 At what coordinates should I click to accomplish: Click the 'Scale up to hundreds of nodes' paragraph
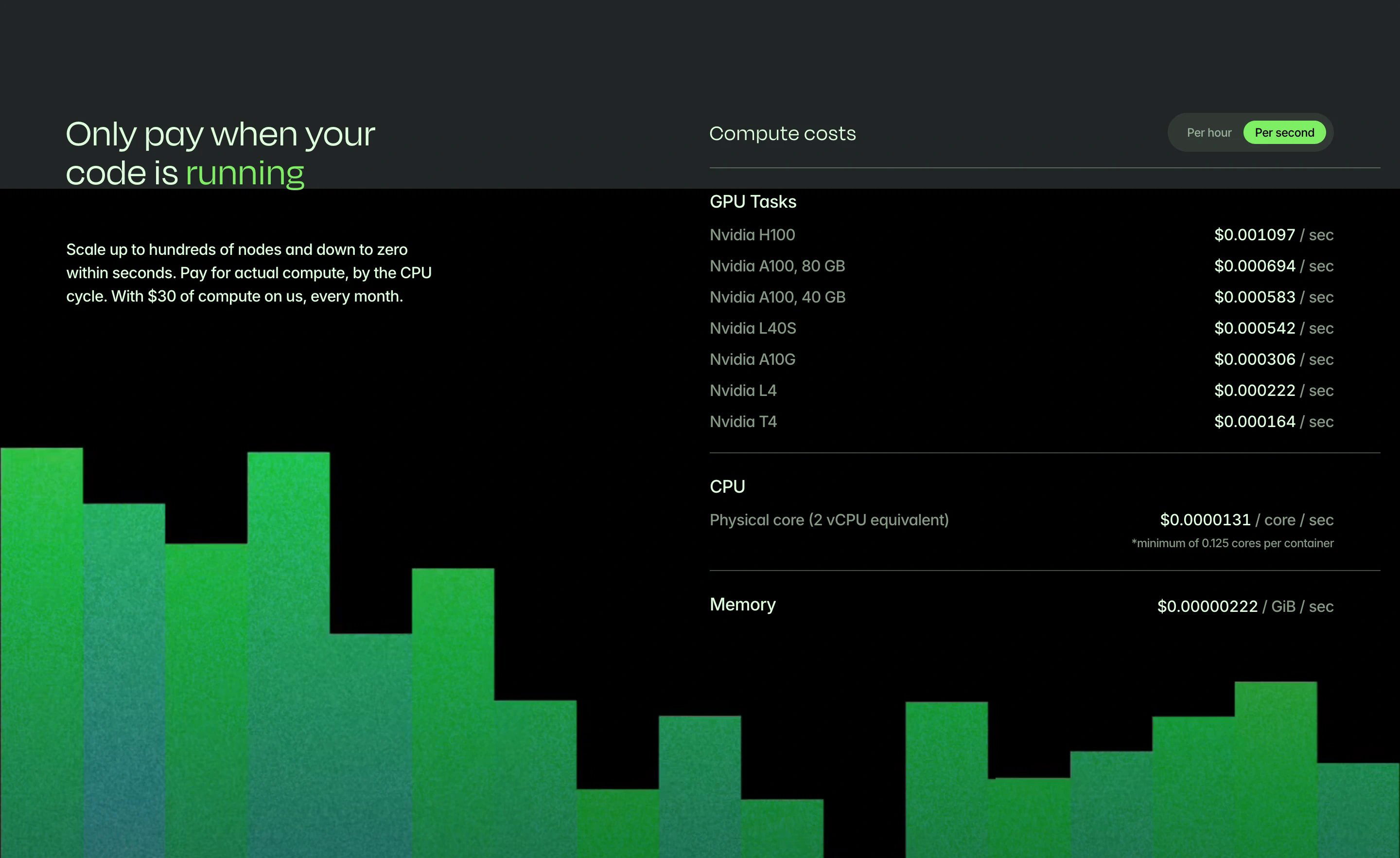[249, 273]
